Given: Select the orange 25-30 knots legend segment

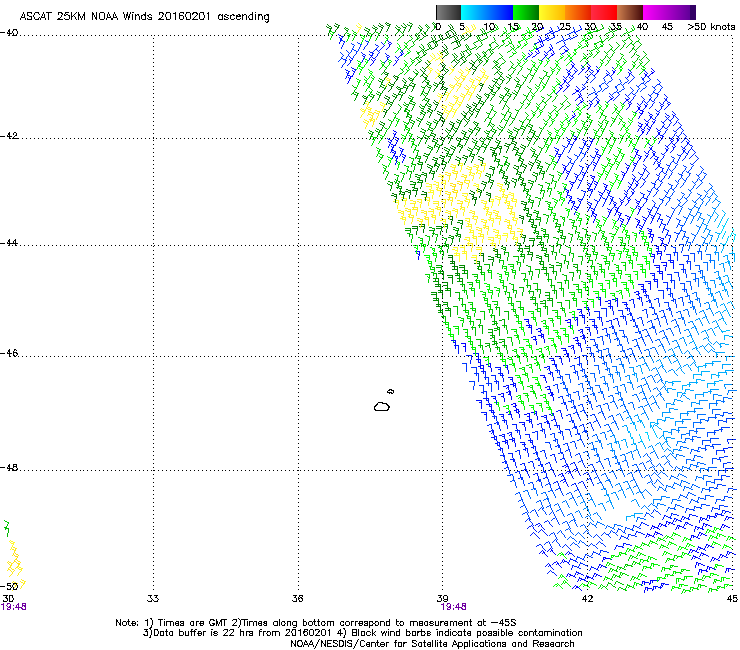Looking at the screenshot, I should (x=578, y=12).
